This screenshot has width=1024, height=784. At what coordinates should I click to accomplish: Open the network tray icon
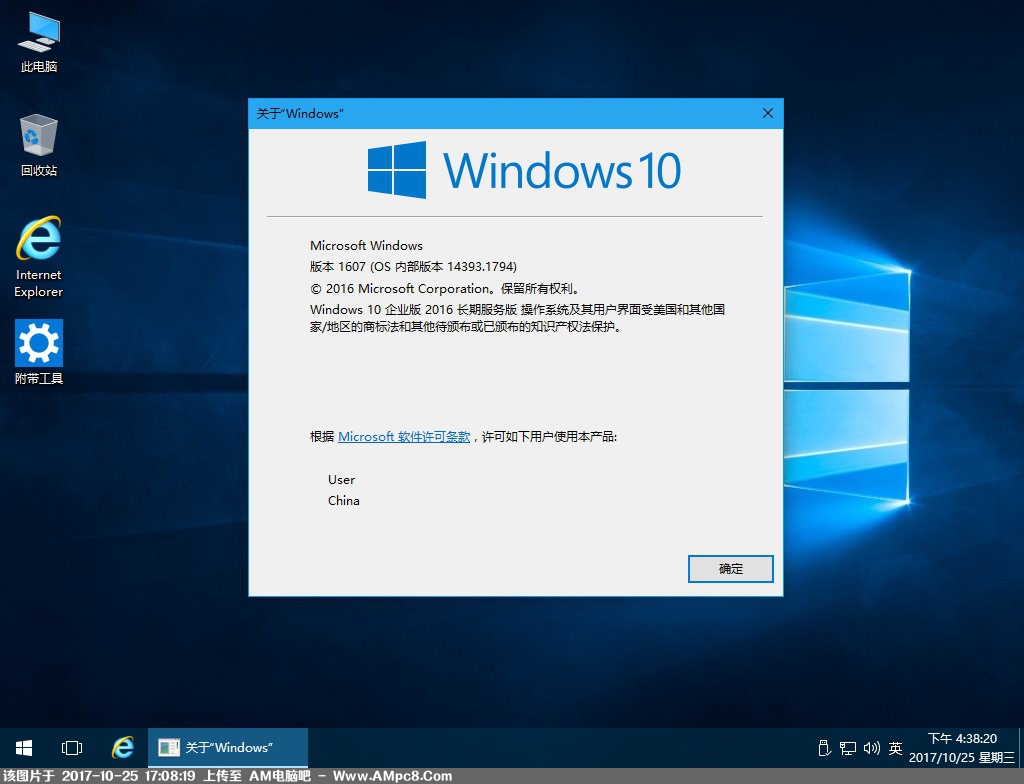pyautogui.click(x=848, y=748)
